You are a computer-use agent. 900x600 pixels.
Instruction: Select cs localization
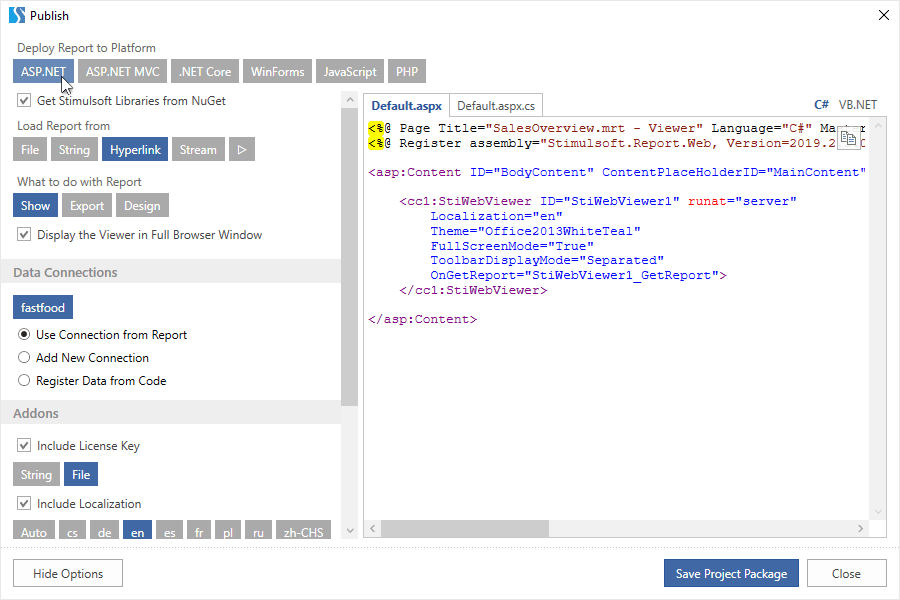[x=72, y=531]
